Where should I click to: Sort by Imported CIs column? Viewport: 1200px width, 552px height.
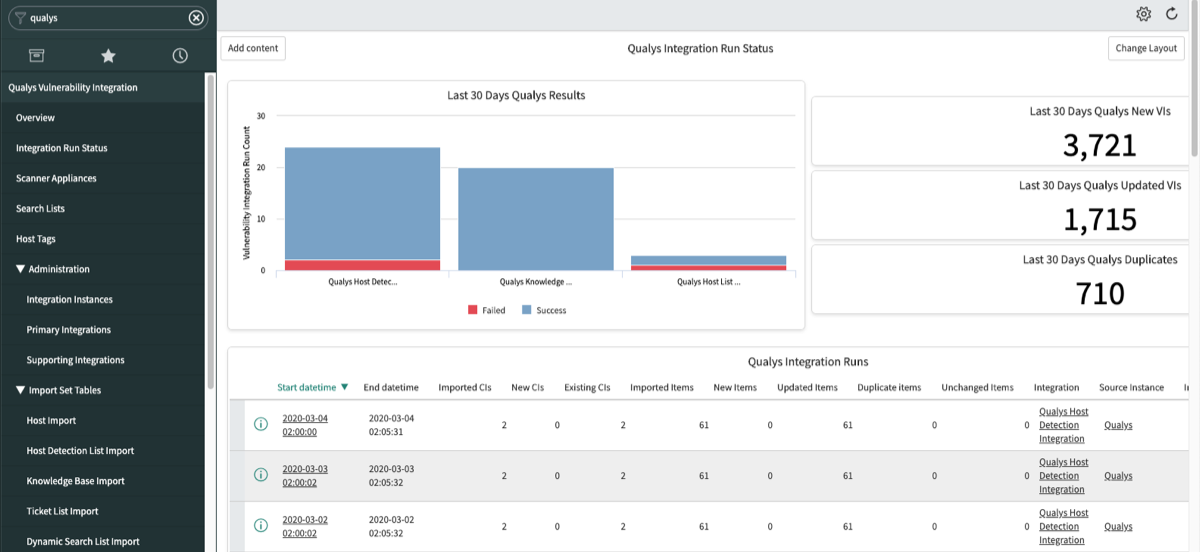pos(465,387)
